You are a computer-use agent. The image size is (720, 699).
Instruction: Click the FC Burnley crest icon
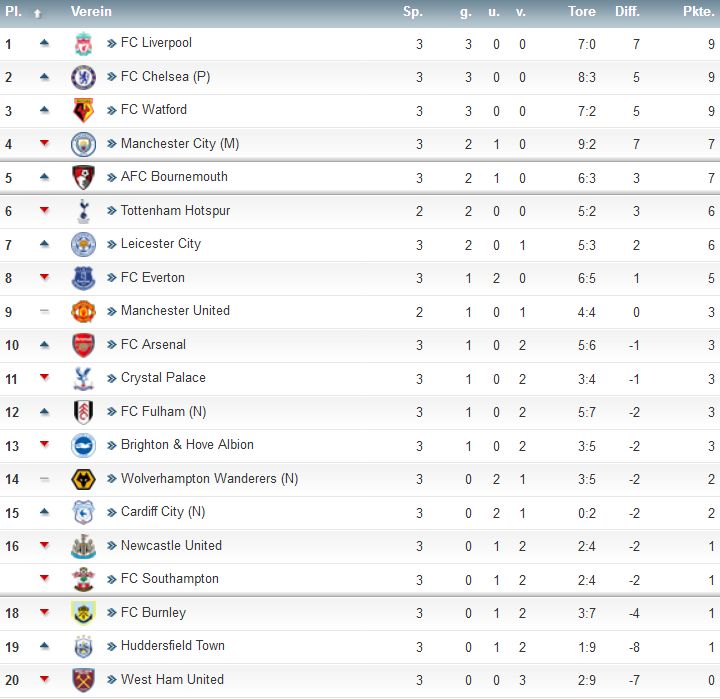point(84,613)
